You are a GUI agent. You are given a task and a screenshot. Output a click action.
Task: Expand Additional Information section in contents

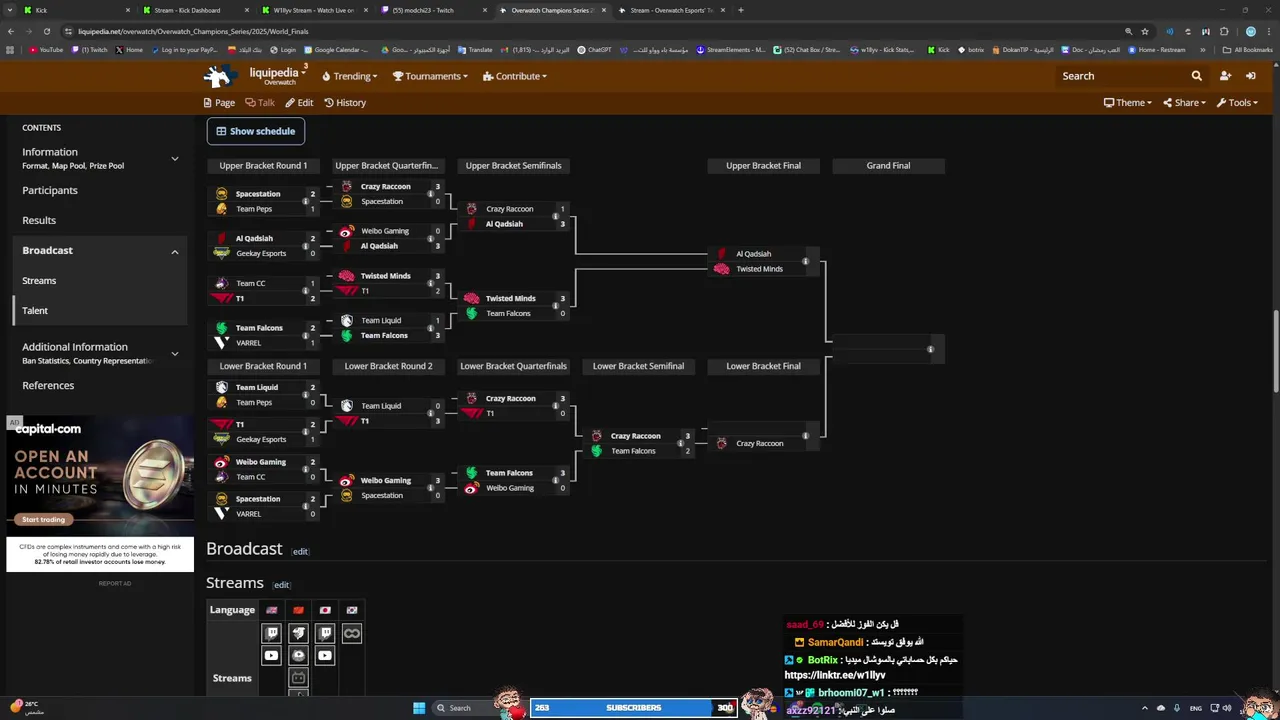point(174,353)
